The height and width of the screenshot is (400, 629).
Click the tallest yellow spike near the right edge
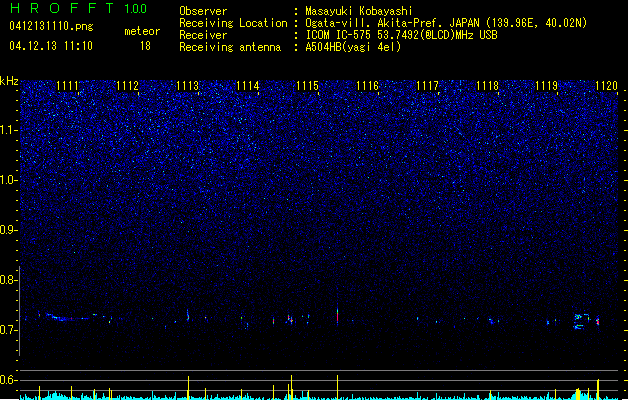[x=598, y=389]
